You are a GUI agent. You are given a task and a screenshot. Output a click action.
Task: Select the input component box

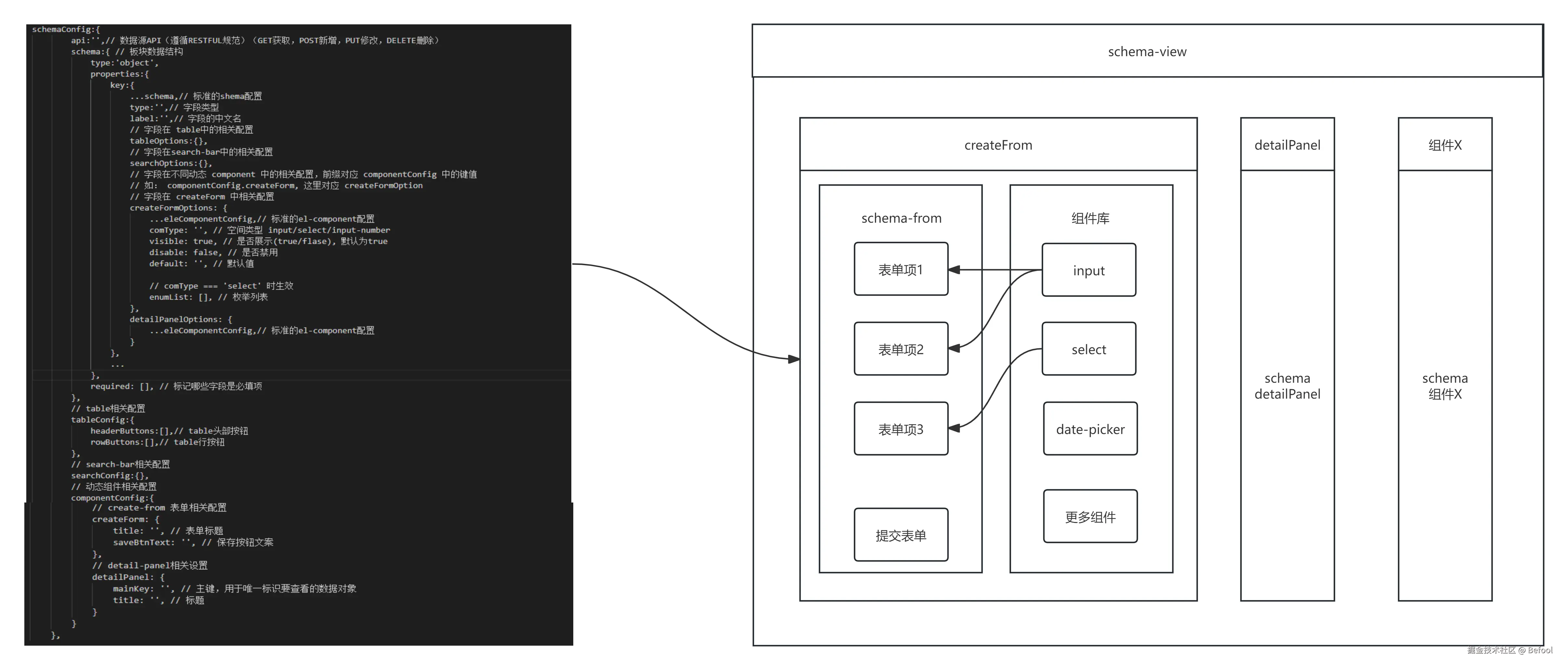pos(1088,270)
